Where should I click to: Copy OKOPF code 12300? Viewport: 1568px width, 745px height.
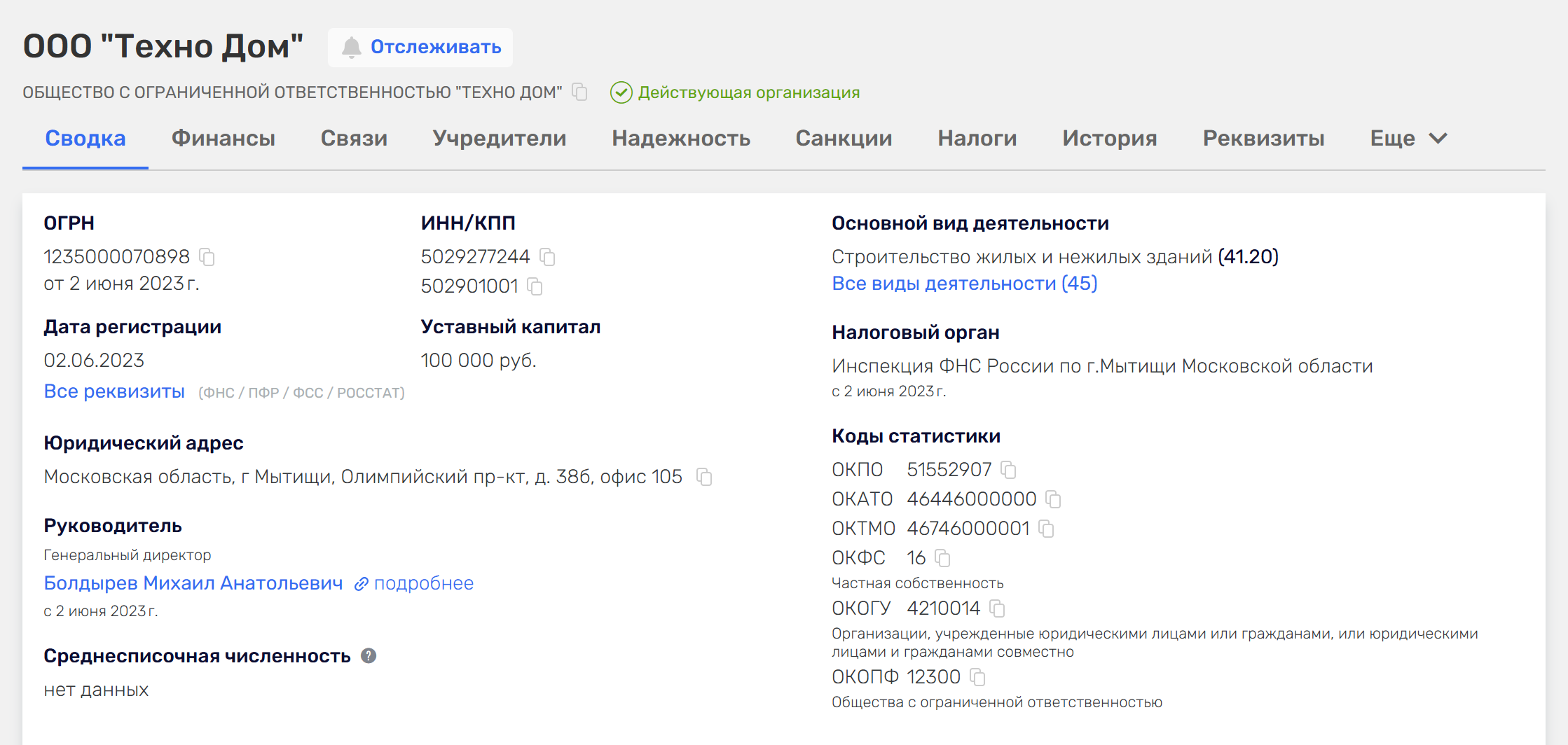pyautogui.click(x=977, y=677)
